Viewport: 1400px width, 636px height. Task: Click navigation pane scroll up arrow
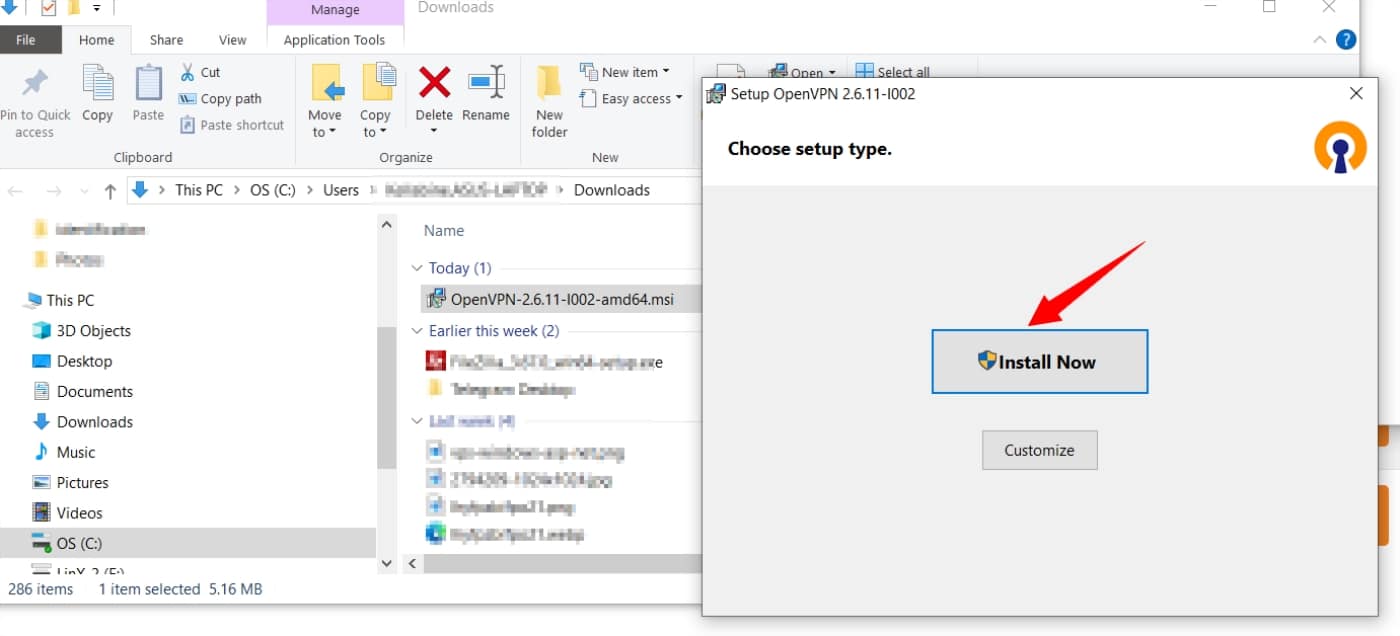[388, 225]
